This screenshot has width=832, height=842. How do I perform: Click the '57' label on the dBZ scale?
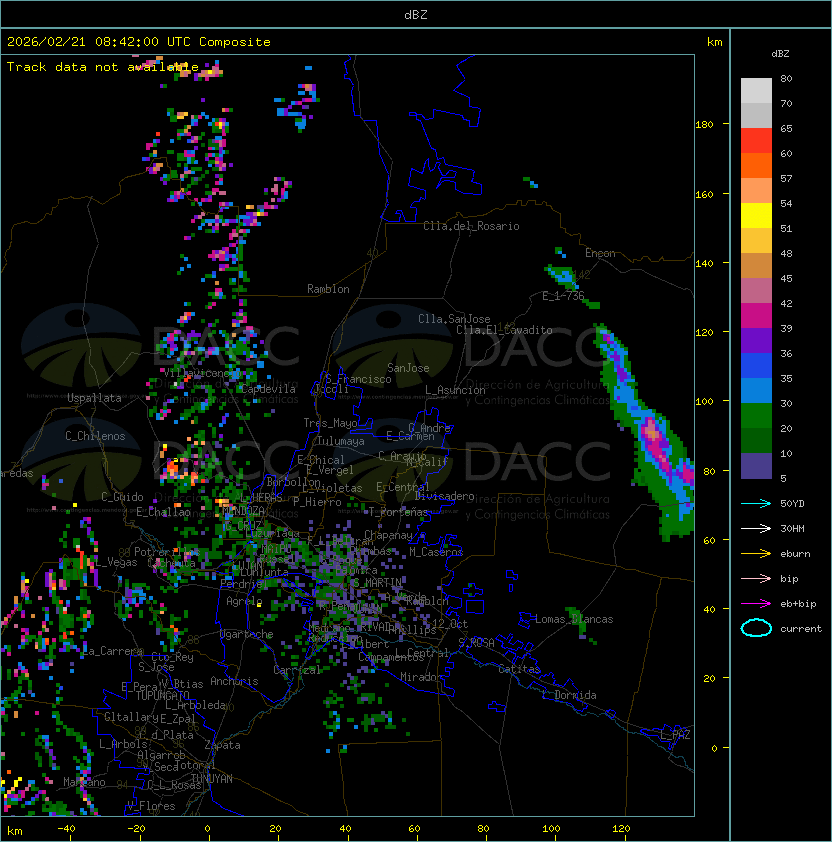coord(786,178)
